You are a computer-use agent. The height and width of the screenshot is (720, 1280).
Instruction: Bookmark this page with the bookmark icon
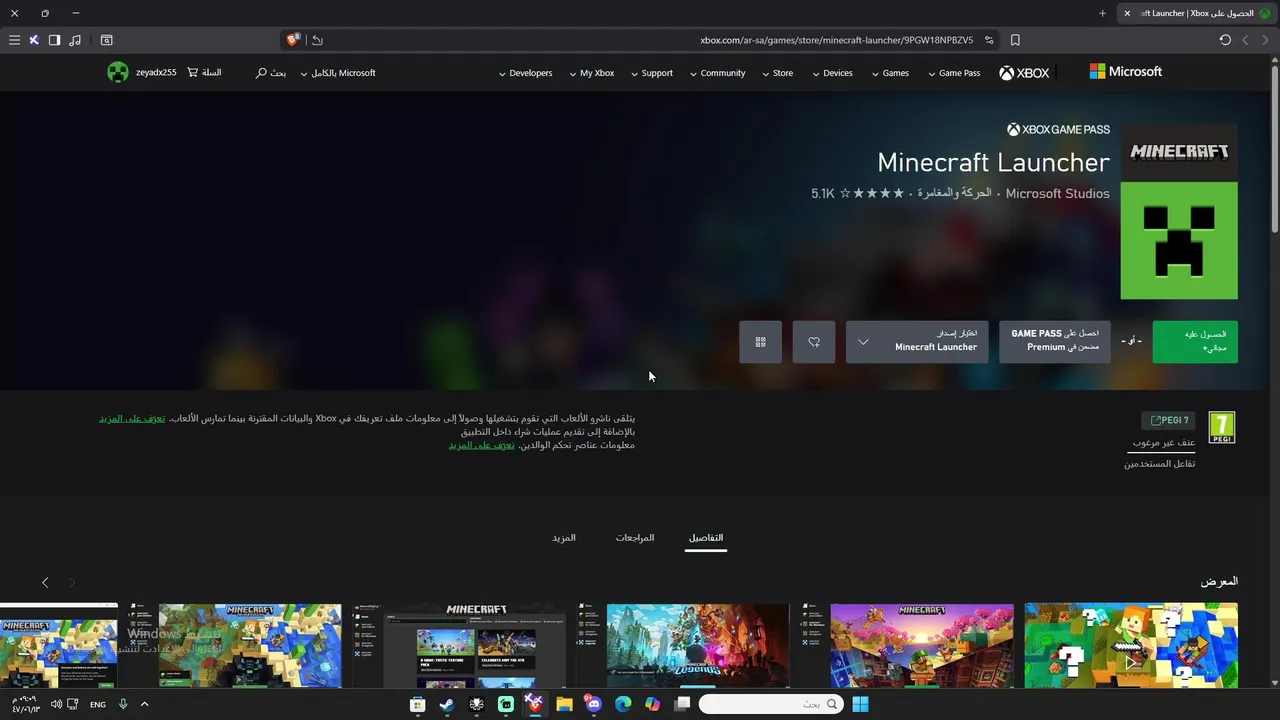[1015, 40]
